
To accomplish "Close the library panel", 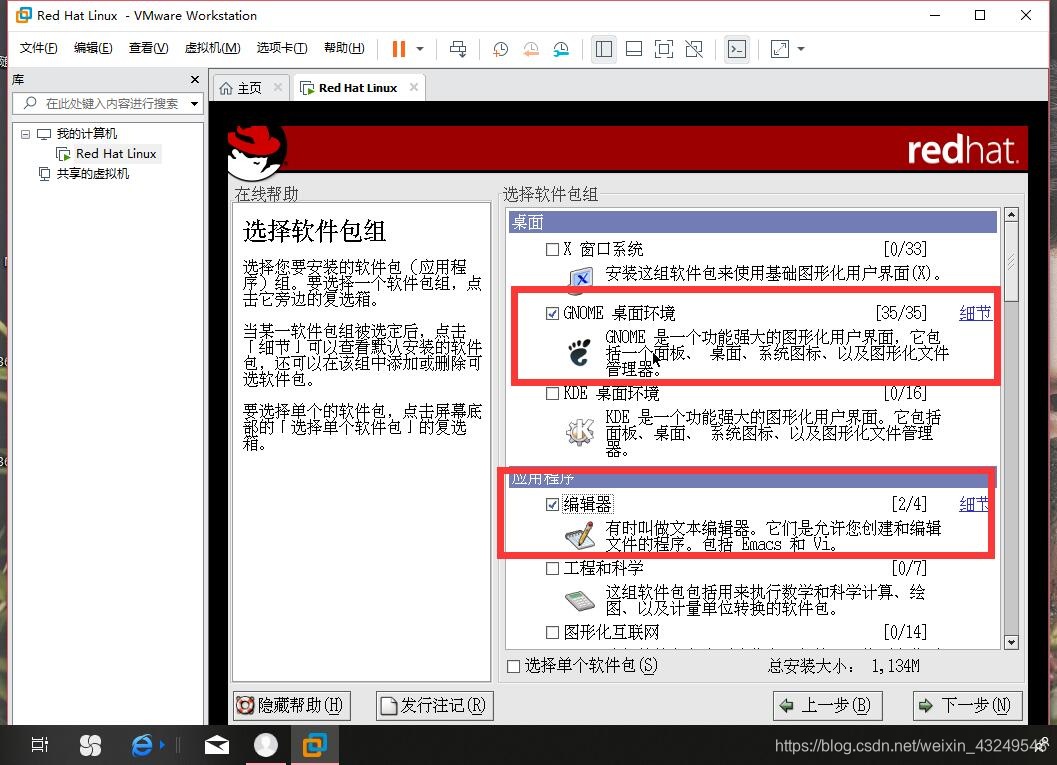I will tap(195, 80).
